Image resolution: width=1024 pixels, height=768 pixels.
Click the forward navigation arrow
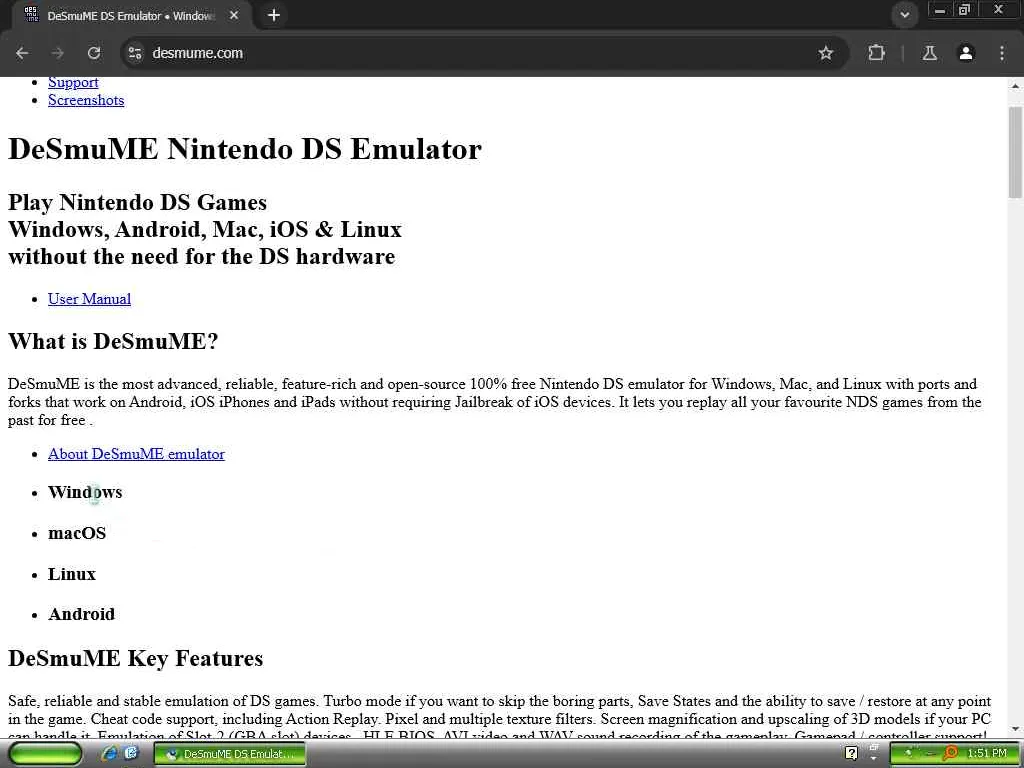57,53
